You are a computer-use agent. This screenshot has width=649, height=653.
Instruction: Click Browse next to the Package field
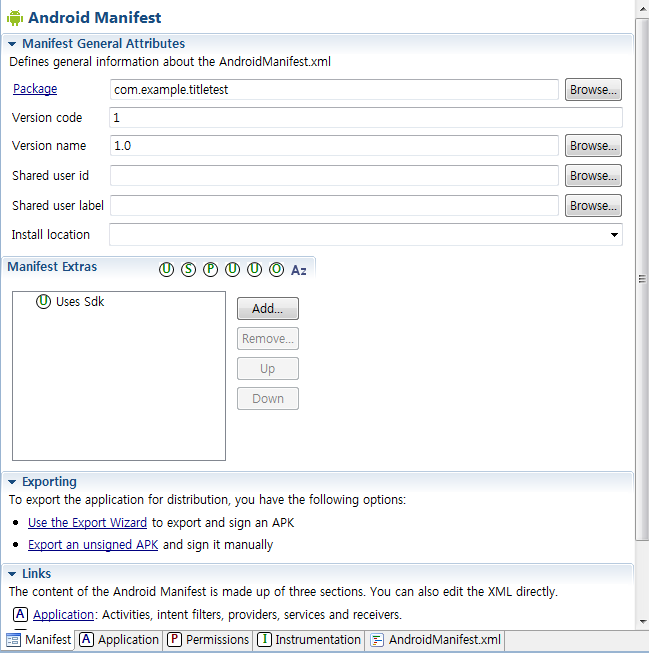click(593, 90)
